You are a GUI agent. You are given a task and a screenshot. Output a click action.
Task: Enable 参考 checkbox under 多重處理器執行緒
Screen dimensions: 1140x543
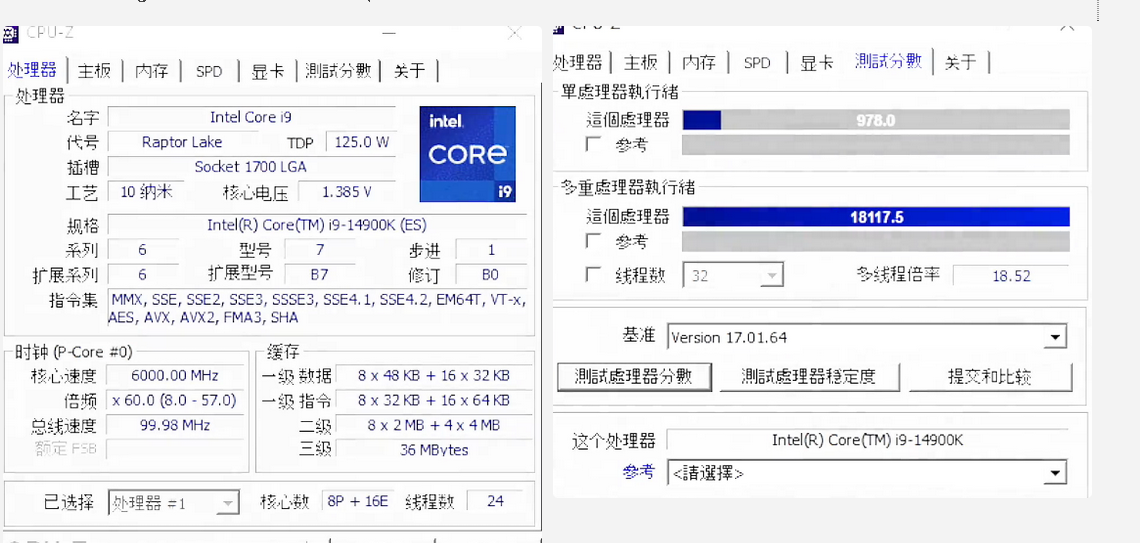(x=593, y=241)
